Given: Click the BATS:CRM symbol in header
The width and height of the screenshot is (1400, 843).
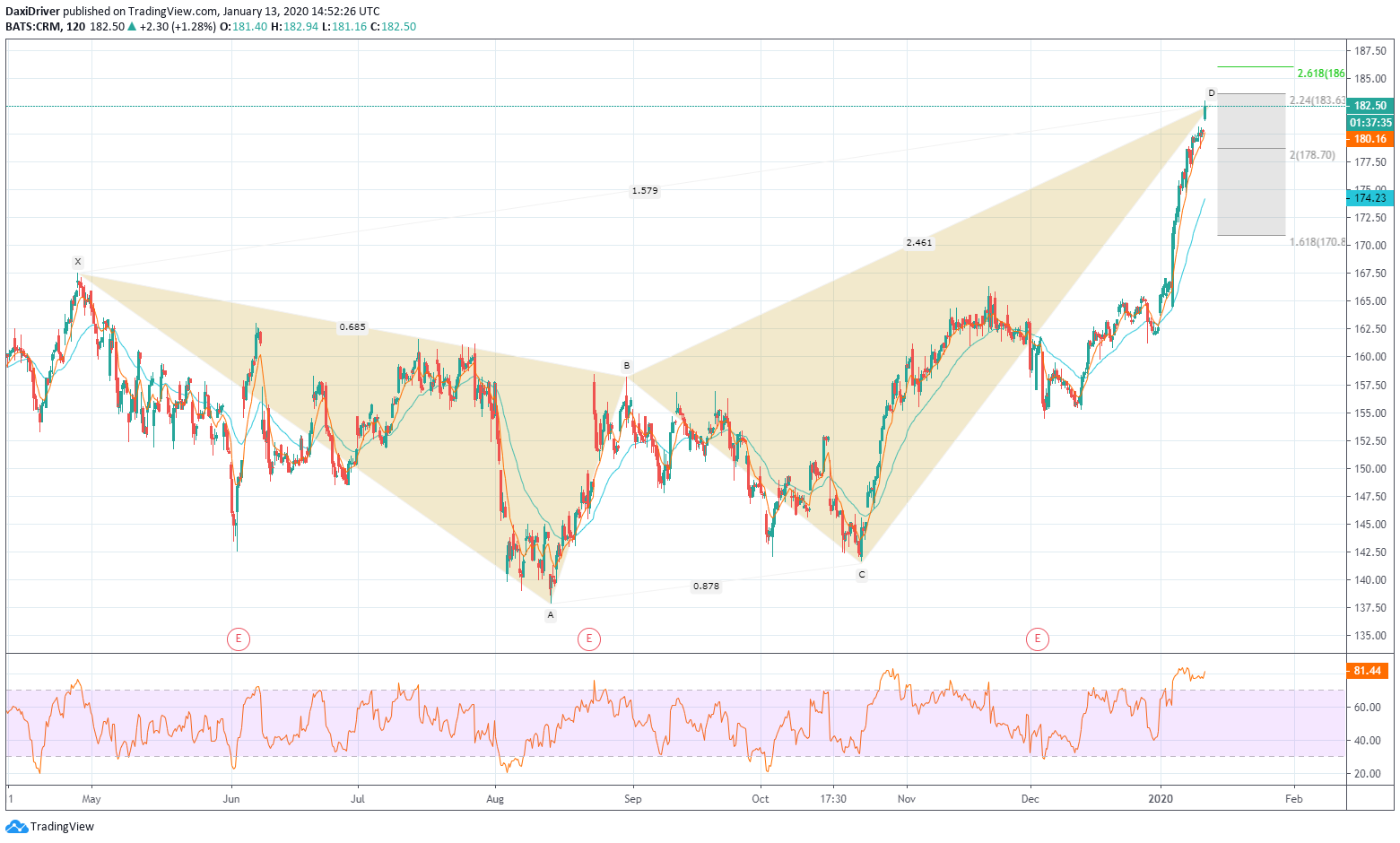Looking at the screenshot, I should point(34,27).
